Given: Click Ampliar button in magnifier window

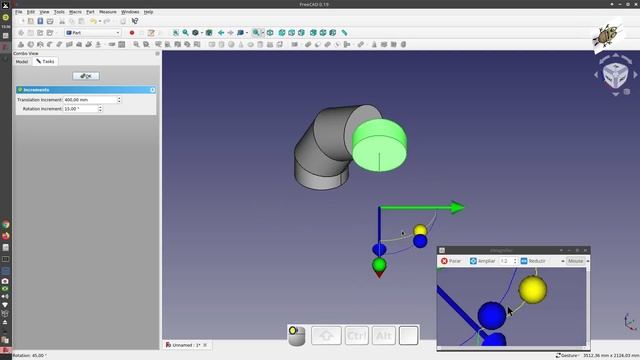Looking at the screenshot, I should [x=482, y=261].
